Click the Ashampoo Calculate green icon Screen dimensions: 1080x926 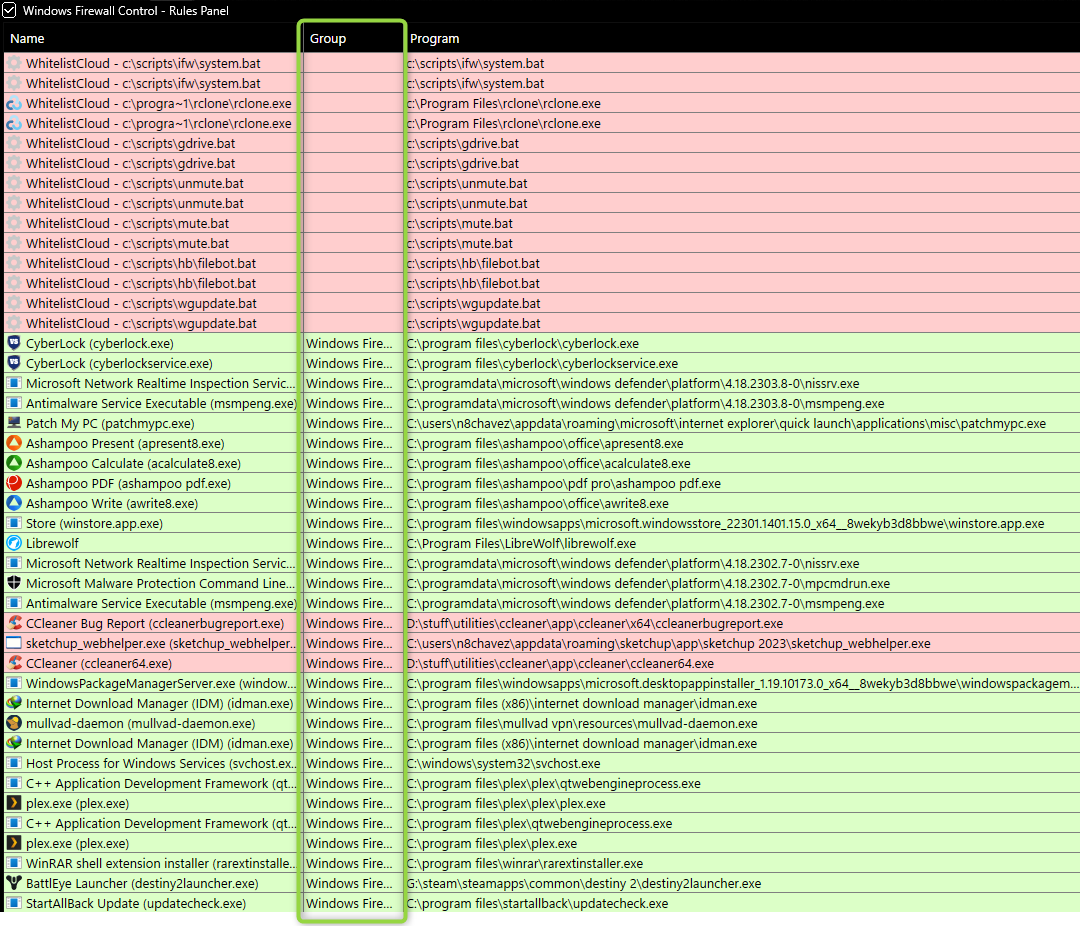pyautogui.click(x=14, y=463)
